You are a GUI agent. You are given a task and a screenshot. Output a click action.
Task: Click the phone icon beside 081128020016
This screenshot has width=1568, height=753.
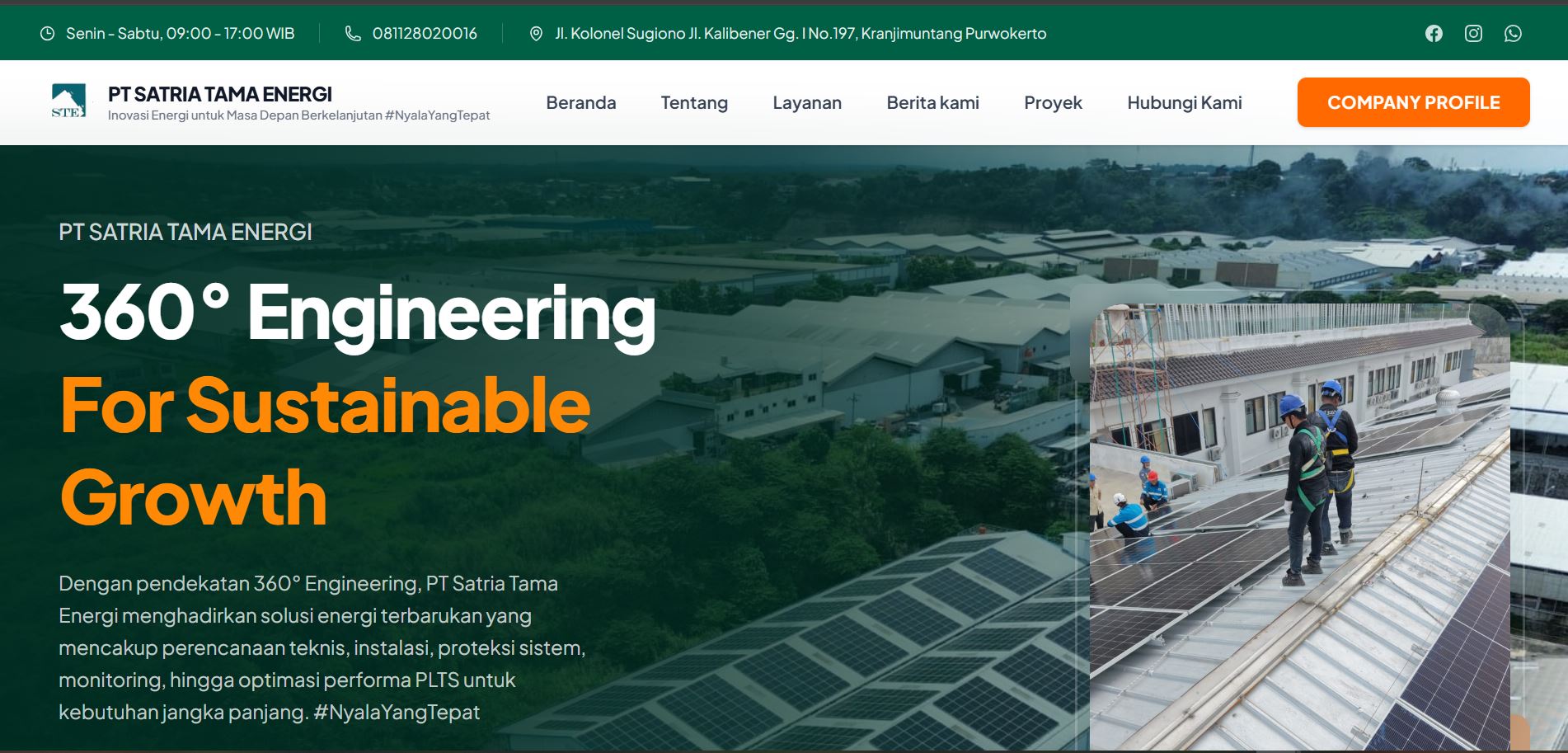[353, 34]
